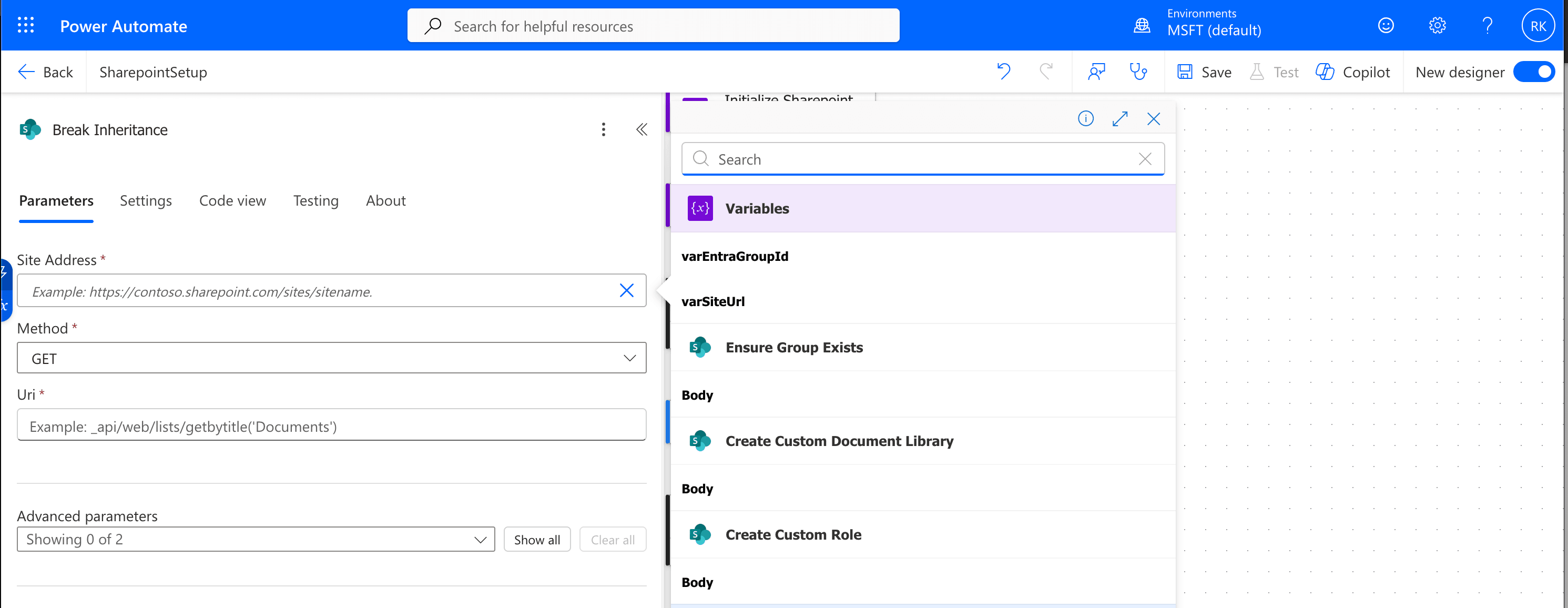
Task: Open the flow checker stethoscope icon
Action: (1138, 71)
